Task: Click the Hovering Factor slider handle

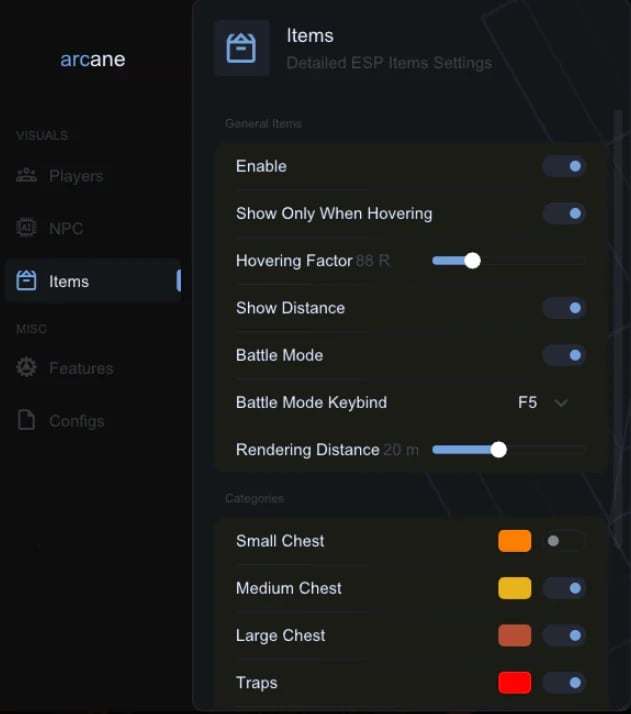Action: pos(472,261)
